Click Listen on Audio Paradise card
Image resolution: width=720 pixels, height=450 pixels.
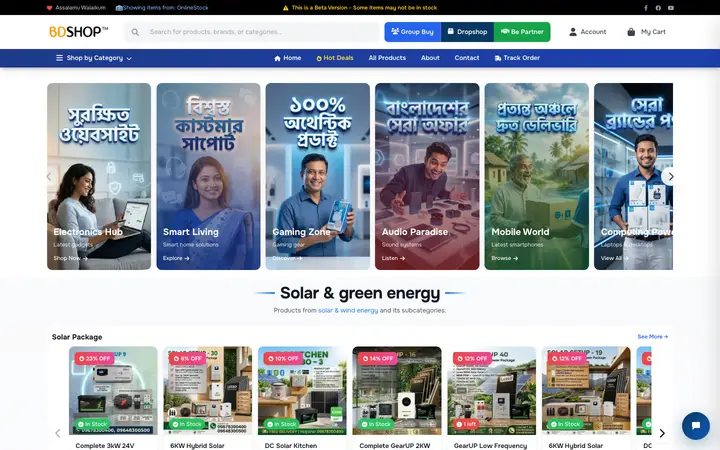(x=393, y=258)
